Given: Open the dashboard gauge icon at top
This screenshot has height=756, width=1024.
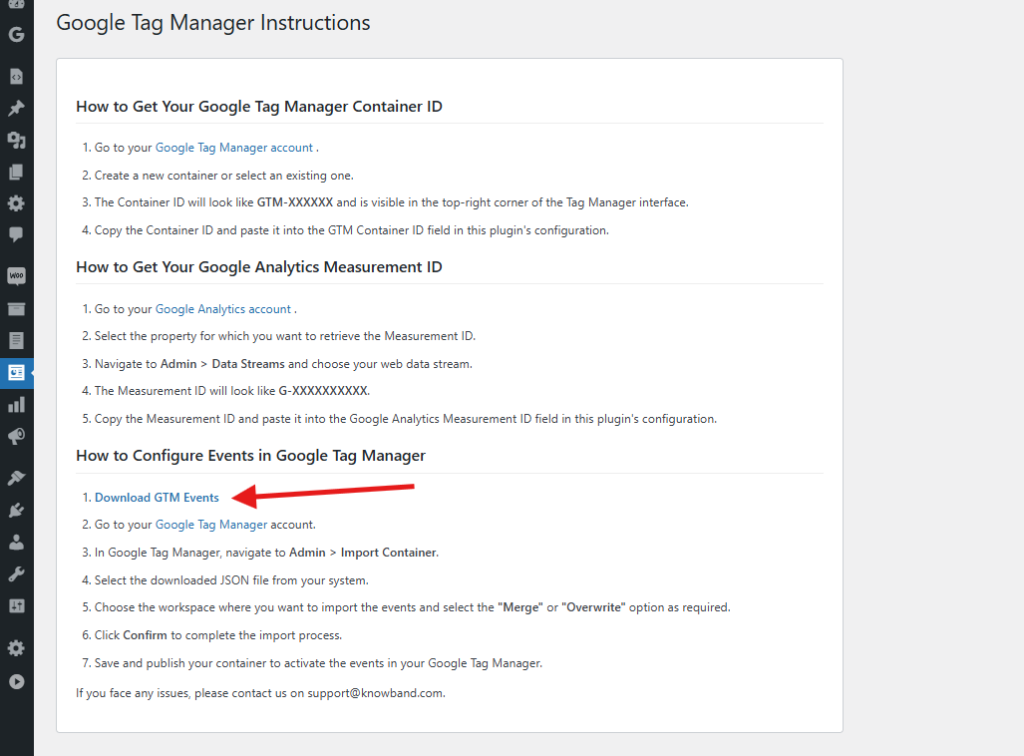Looking at the screenshot, I should click(x=16, y=4).
